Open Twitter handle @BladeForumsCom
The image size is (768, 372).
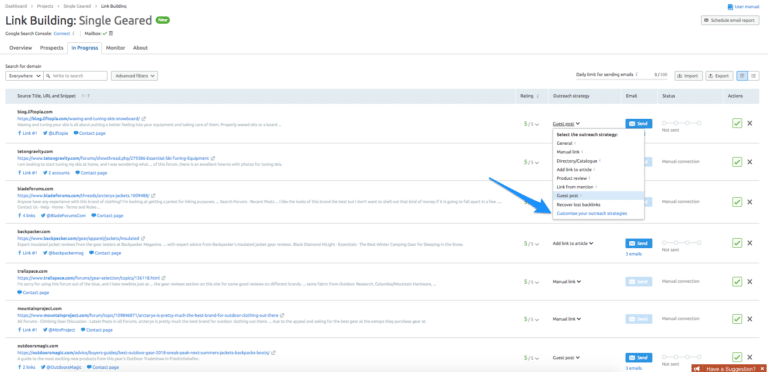point(63,215)
